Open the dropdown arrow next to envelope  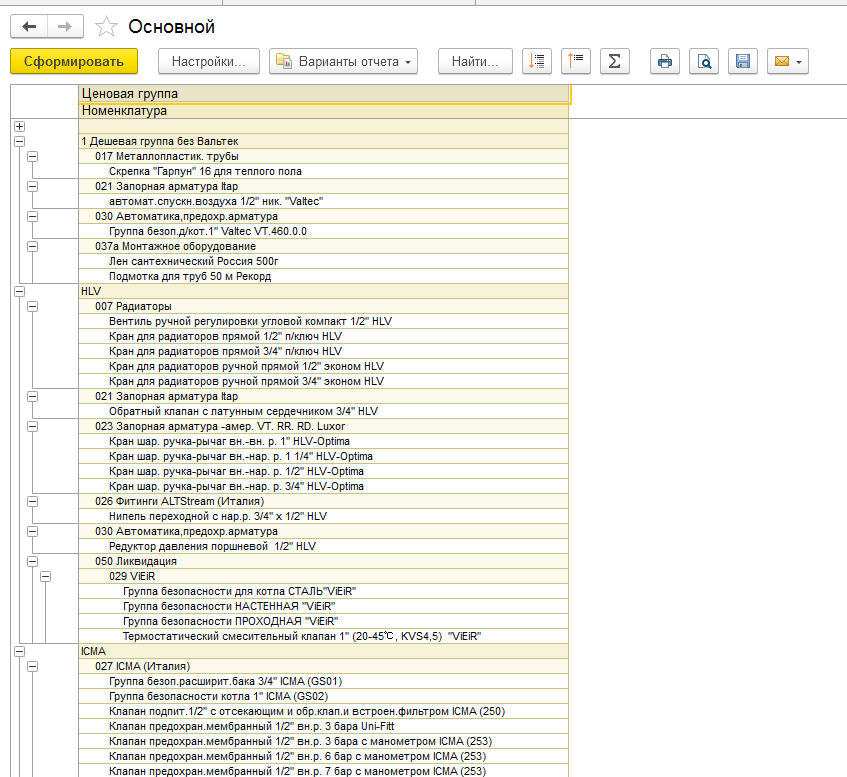[799, 62]
